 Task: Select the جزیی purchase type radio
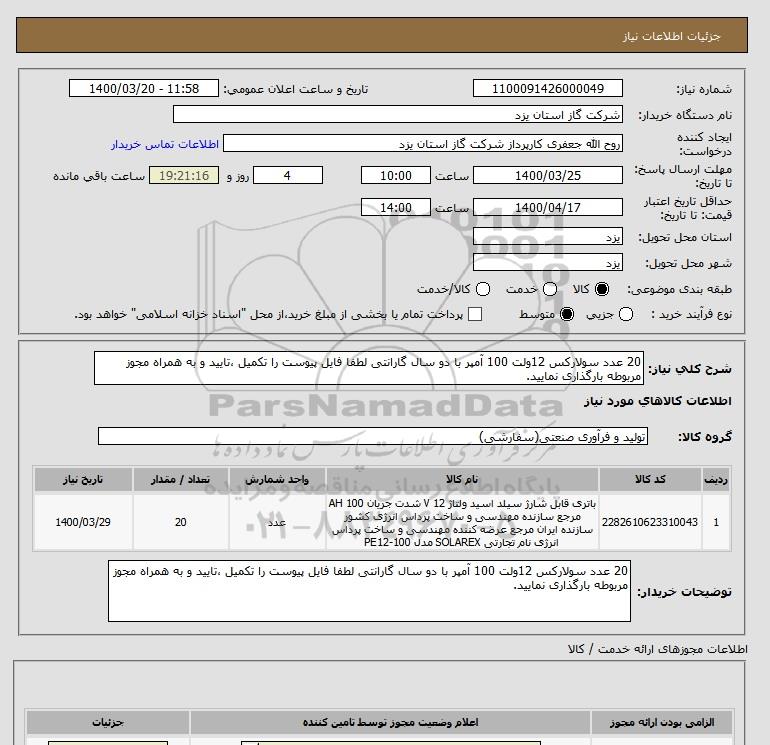626,314
